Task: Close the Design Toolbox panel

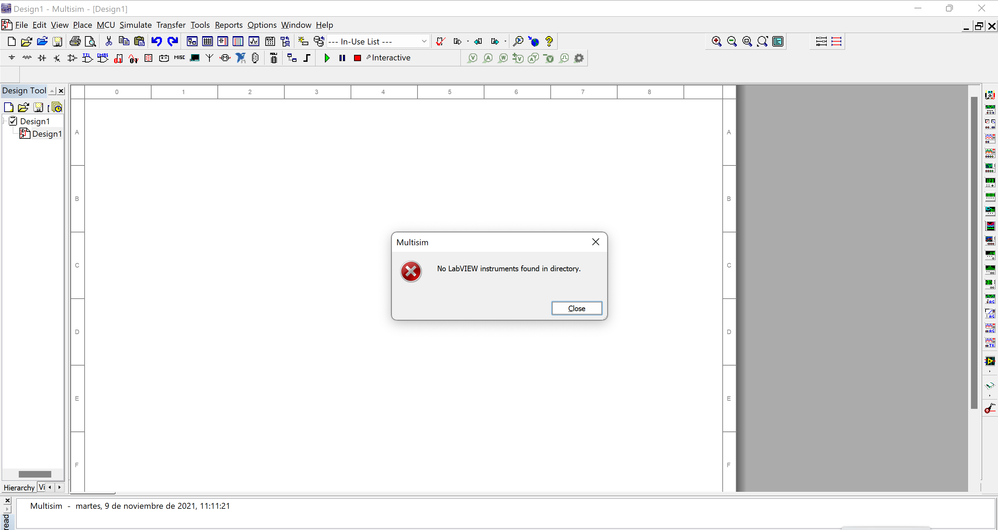Action: [61, 91]
